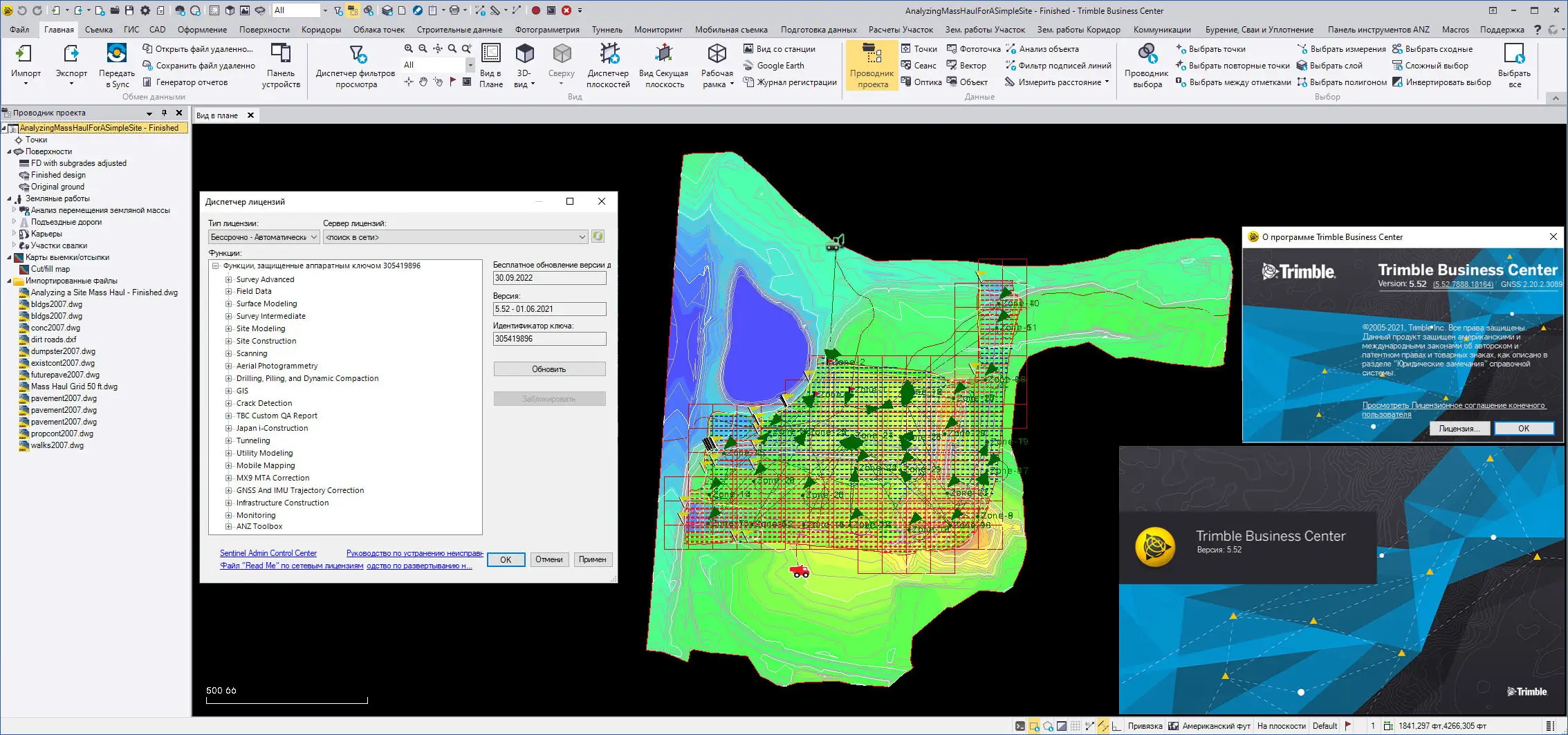This screenshot has width=1568, height=735.
Task: Toggle snap mode in status bar
Action: tap(1145, 726)
